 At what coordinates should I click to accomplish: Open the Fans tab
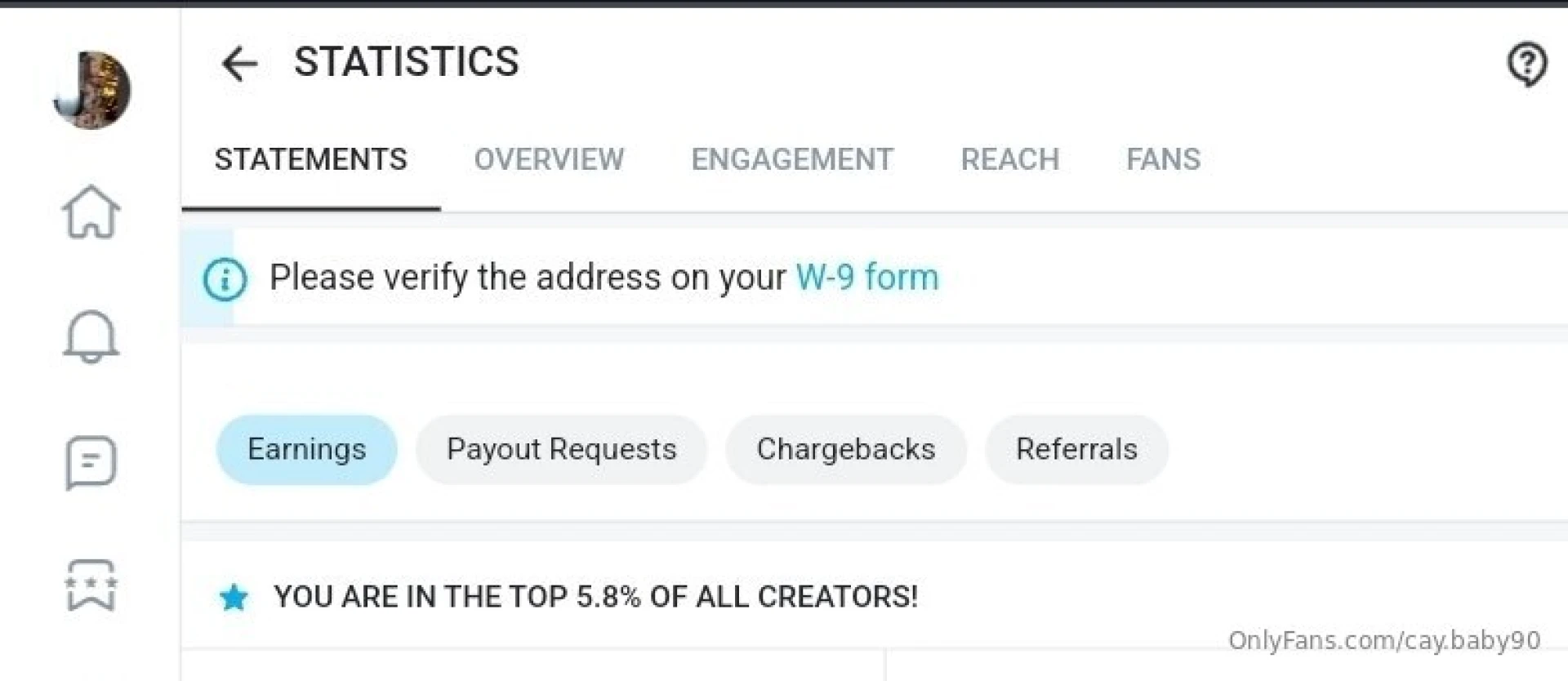click(x=1163, y=159)
